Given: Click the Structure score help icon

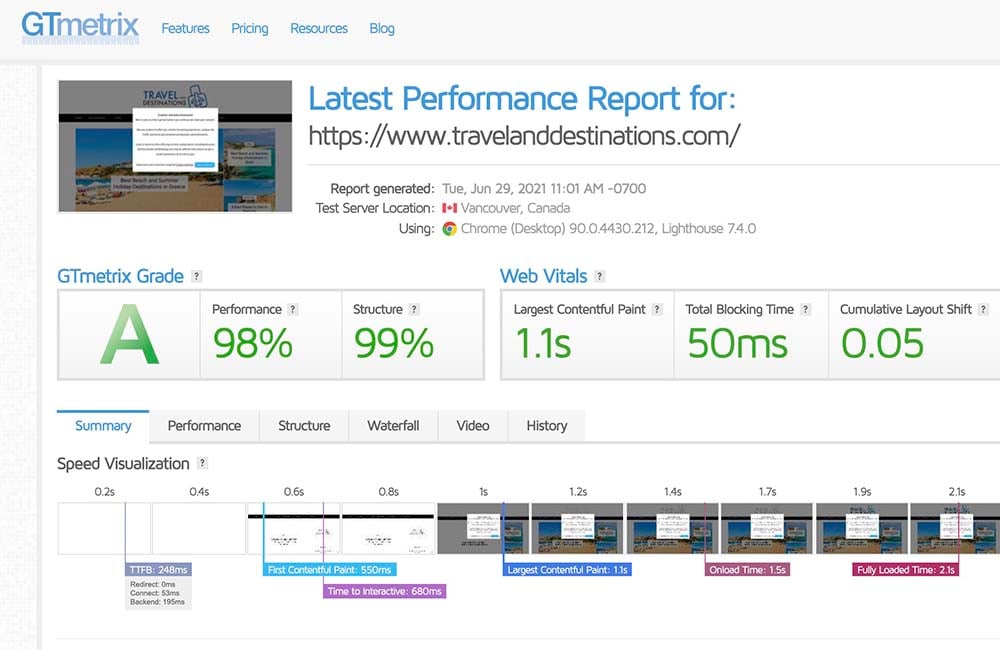Looking at the screenshot, I should click(414, 309).
